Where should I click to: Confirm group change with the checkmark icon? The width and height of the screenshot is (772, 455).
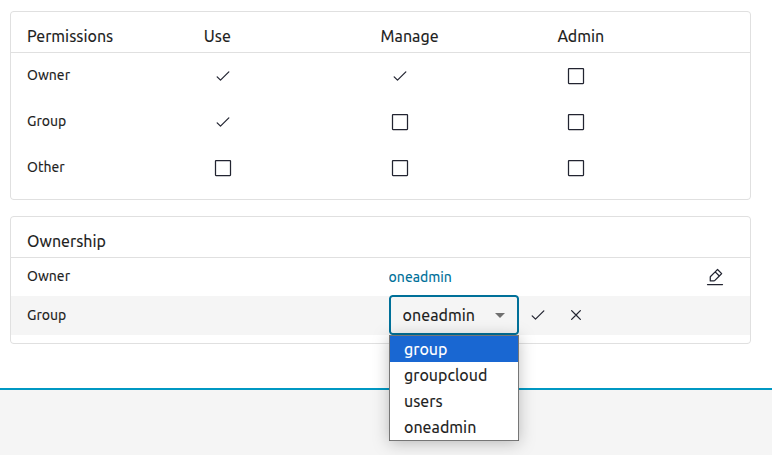click(x=538, y=315)
